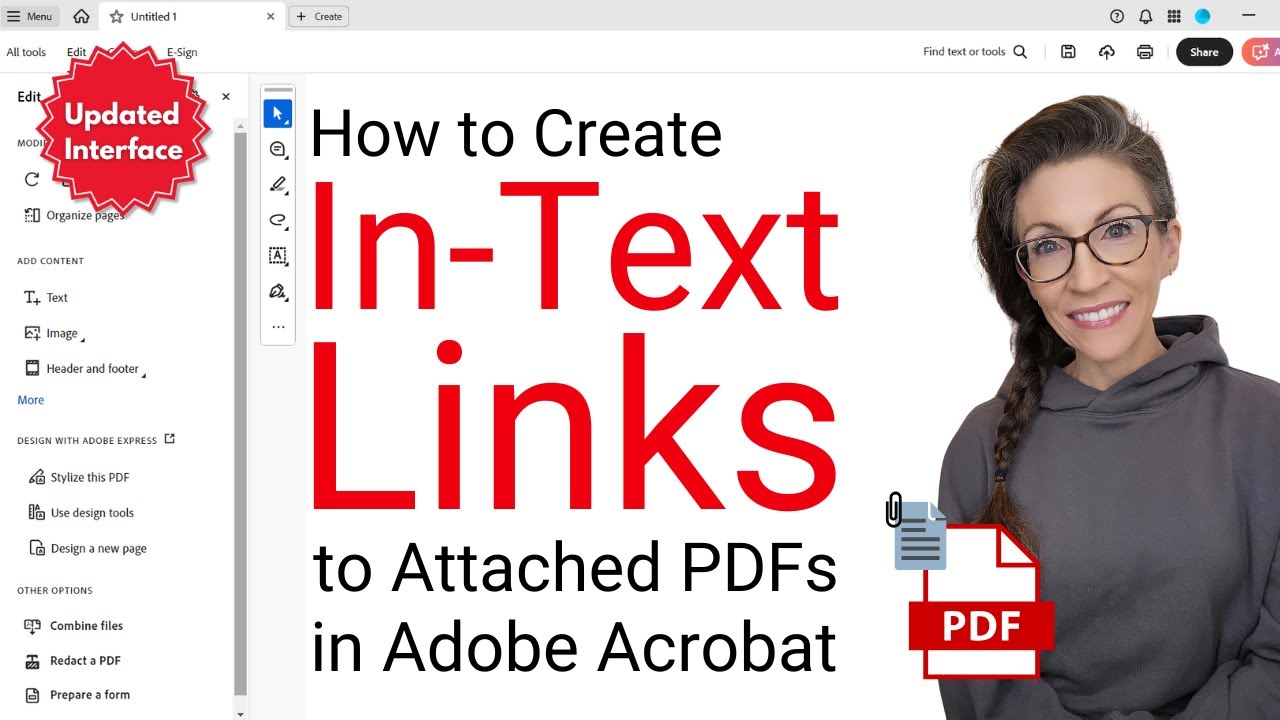Open the E-Sign menu
This screenshot has width=1280, height=720.
pyautogui.click(x=182, y=52)
